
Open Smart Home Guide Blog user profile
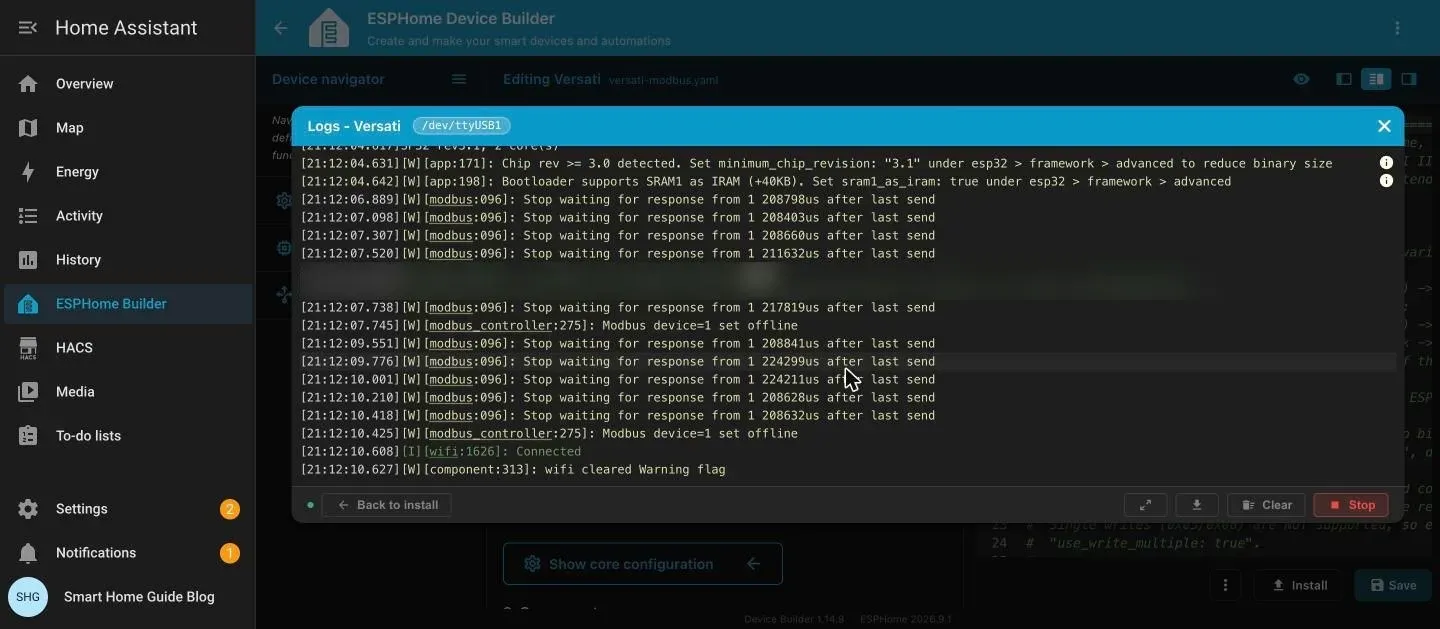pyautogui.click(x=128, y=597)
